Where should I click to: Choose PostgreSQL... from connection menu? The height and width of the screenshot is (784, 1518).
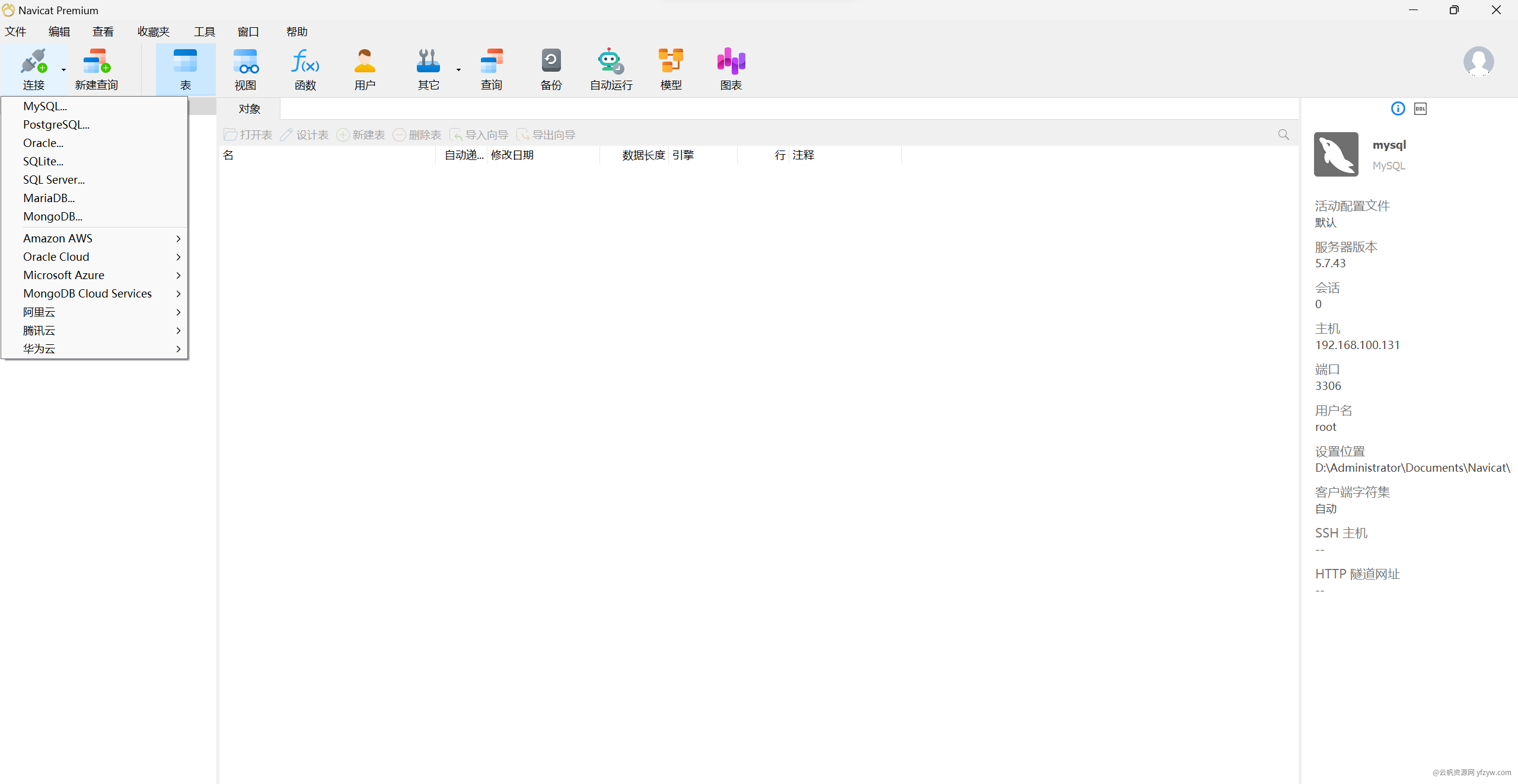pos(94,124)
